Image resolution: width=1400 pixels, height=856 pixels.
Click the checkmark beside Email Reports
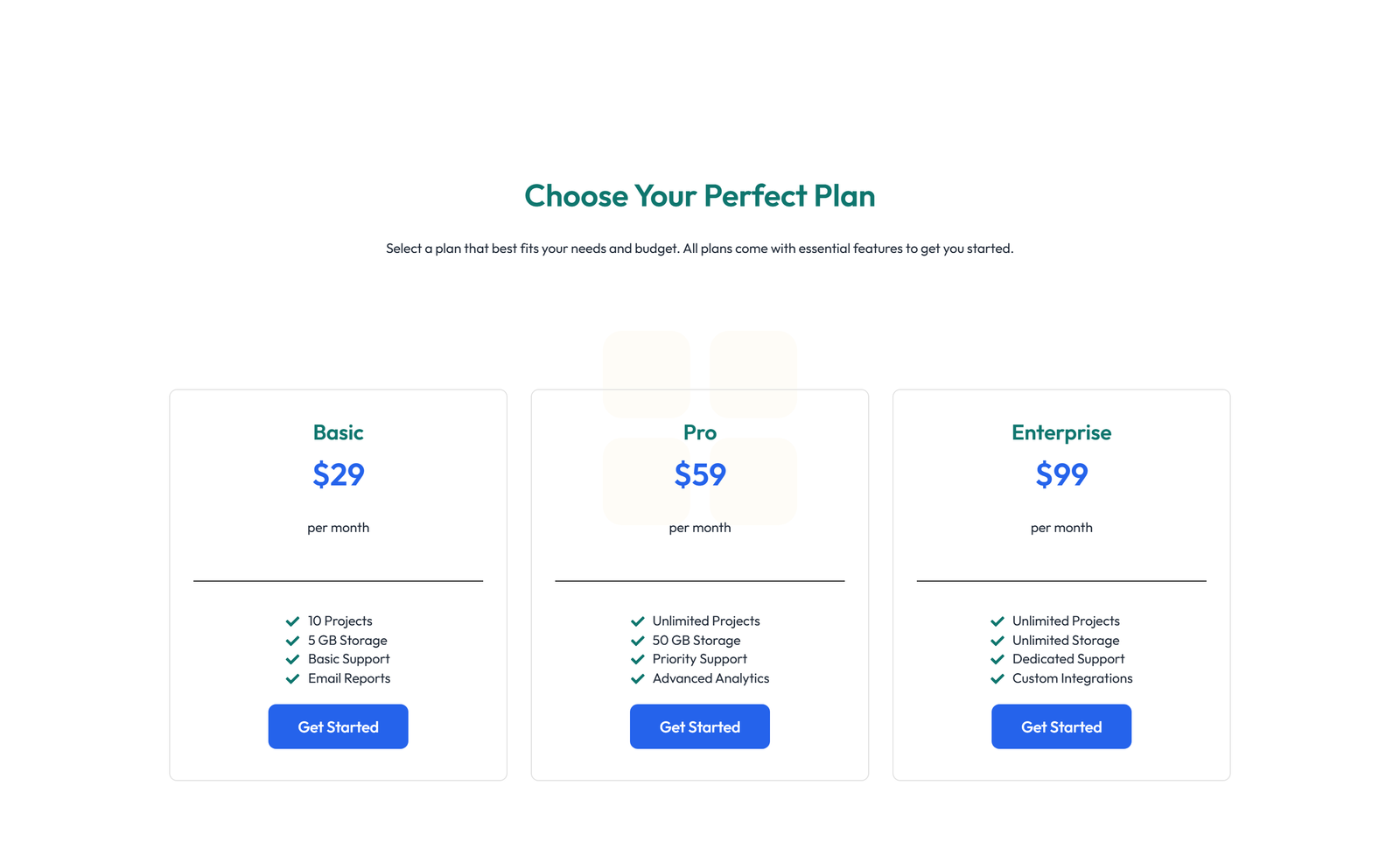292,678
